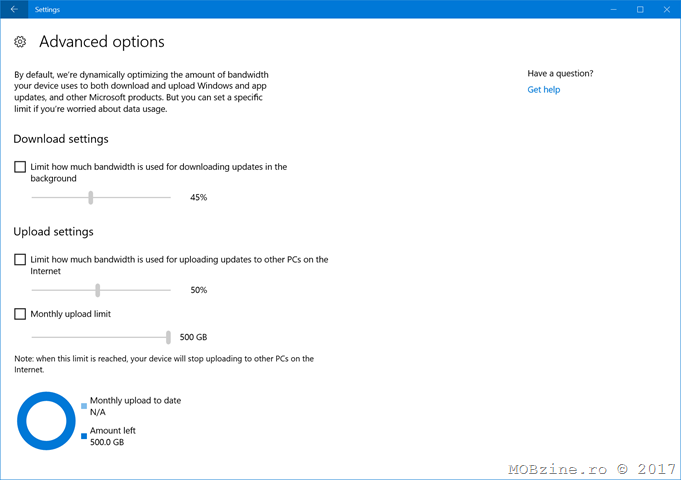Click the Upload settings section heading

coord(54,232)
